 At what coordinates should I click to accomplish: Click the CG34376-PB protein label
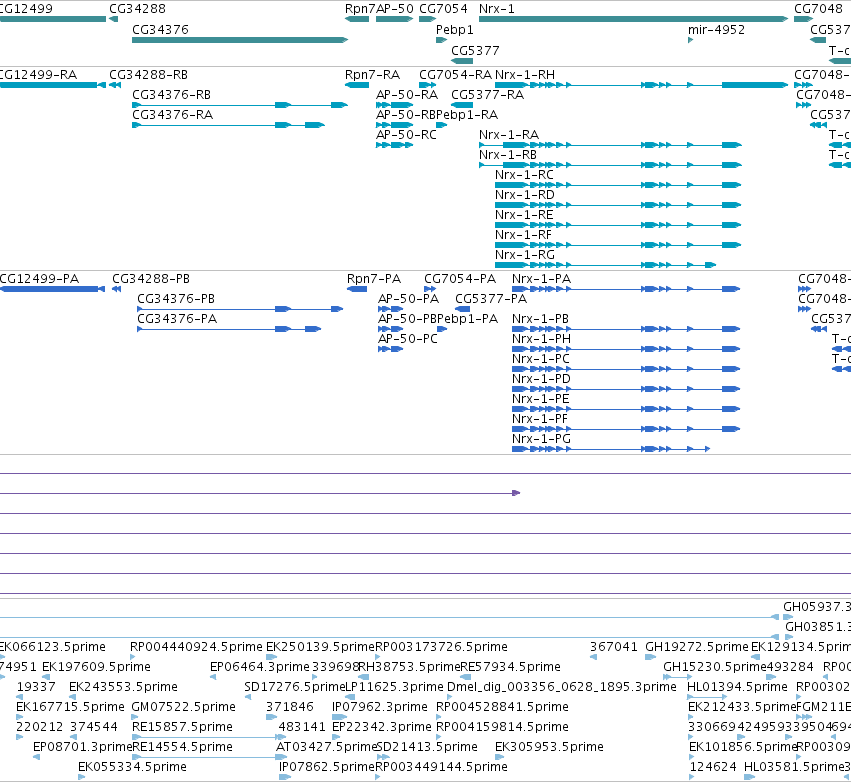(x=176, y=298)
